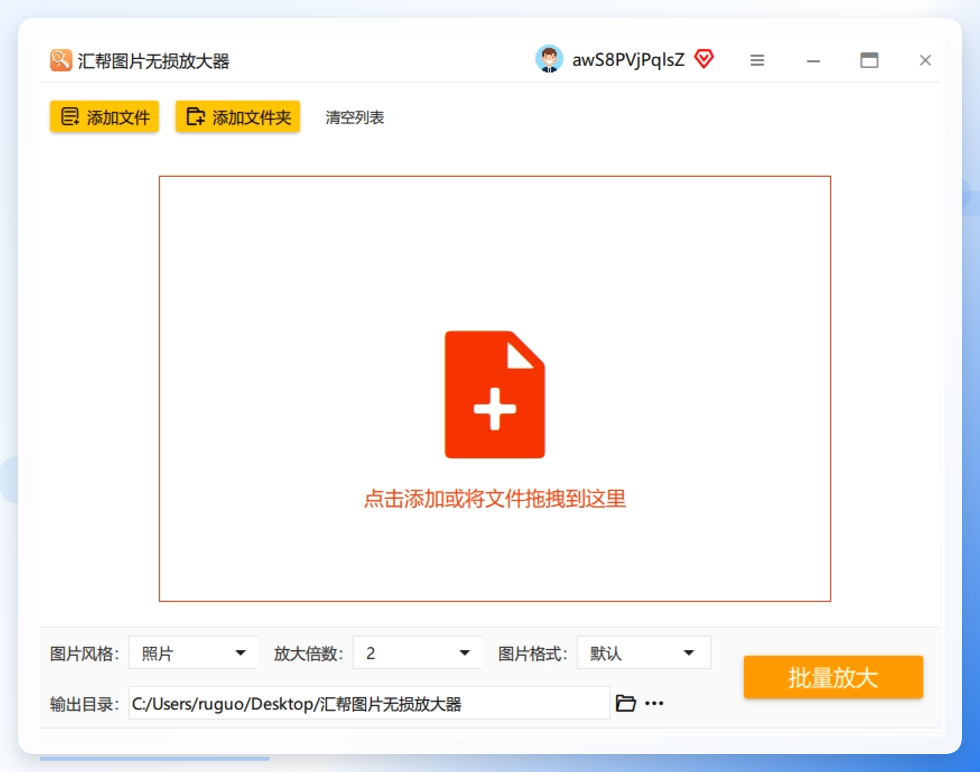
Task: Click the 添加文件 button
Action: coord(104,116)
